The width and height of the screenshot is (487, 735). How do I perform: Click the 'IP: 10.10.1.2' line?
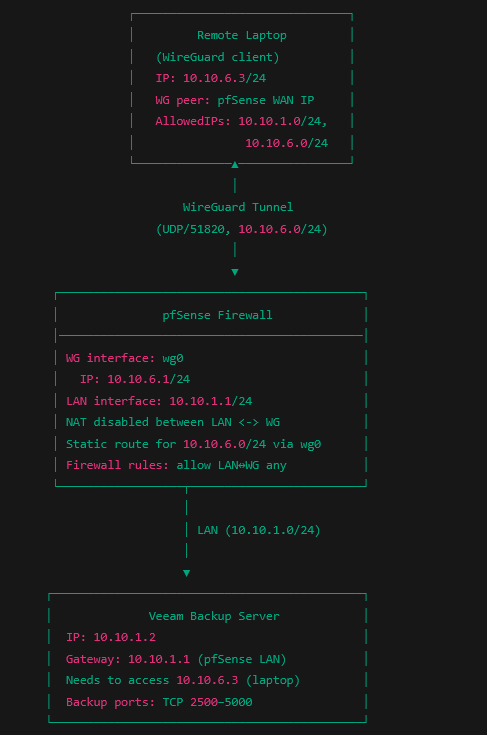tap(111, 638)
